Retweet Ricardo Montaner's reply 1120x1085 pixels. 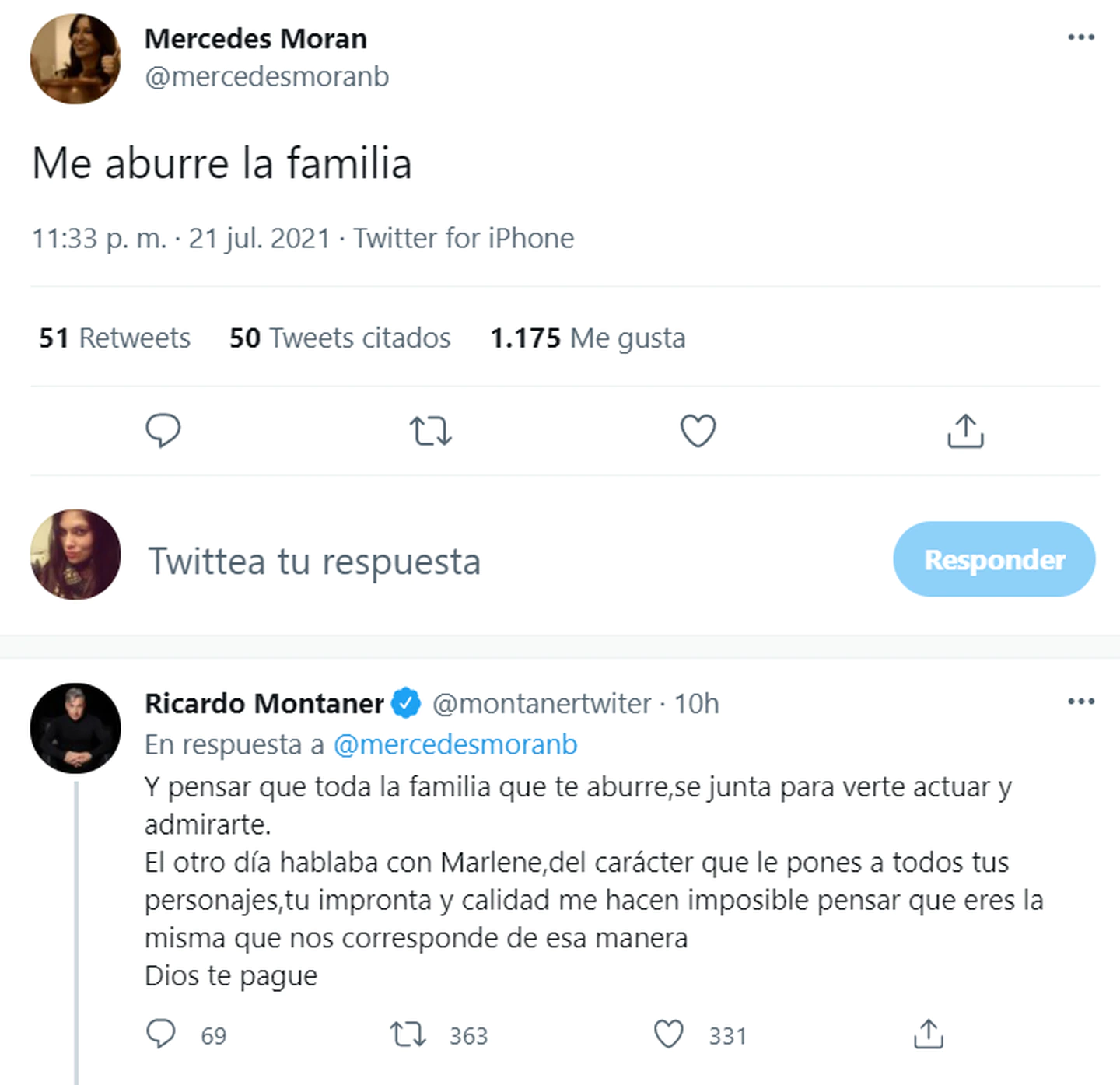click(408, 1034)
